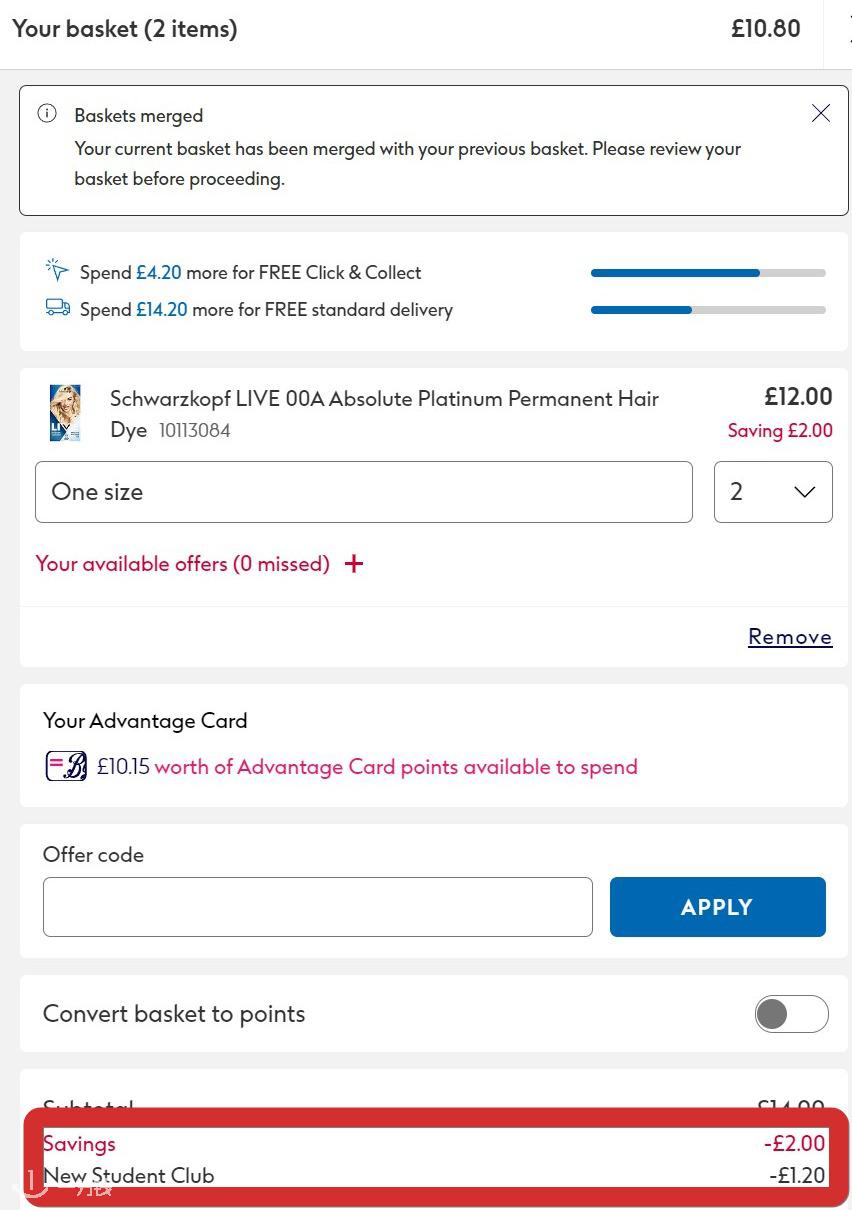Dismiss the Baskets merged notification
Viewport: 852px width, 1210px height.
(x=821, y=113)
